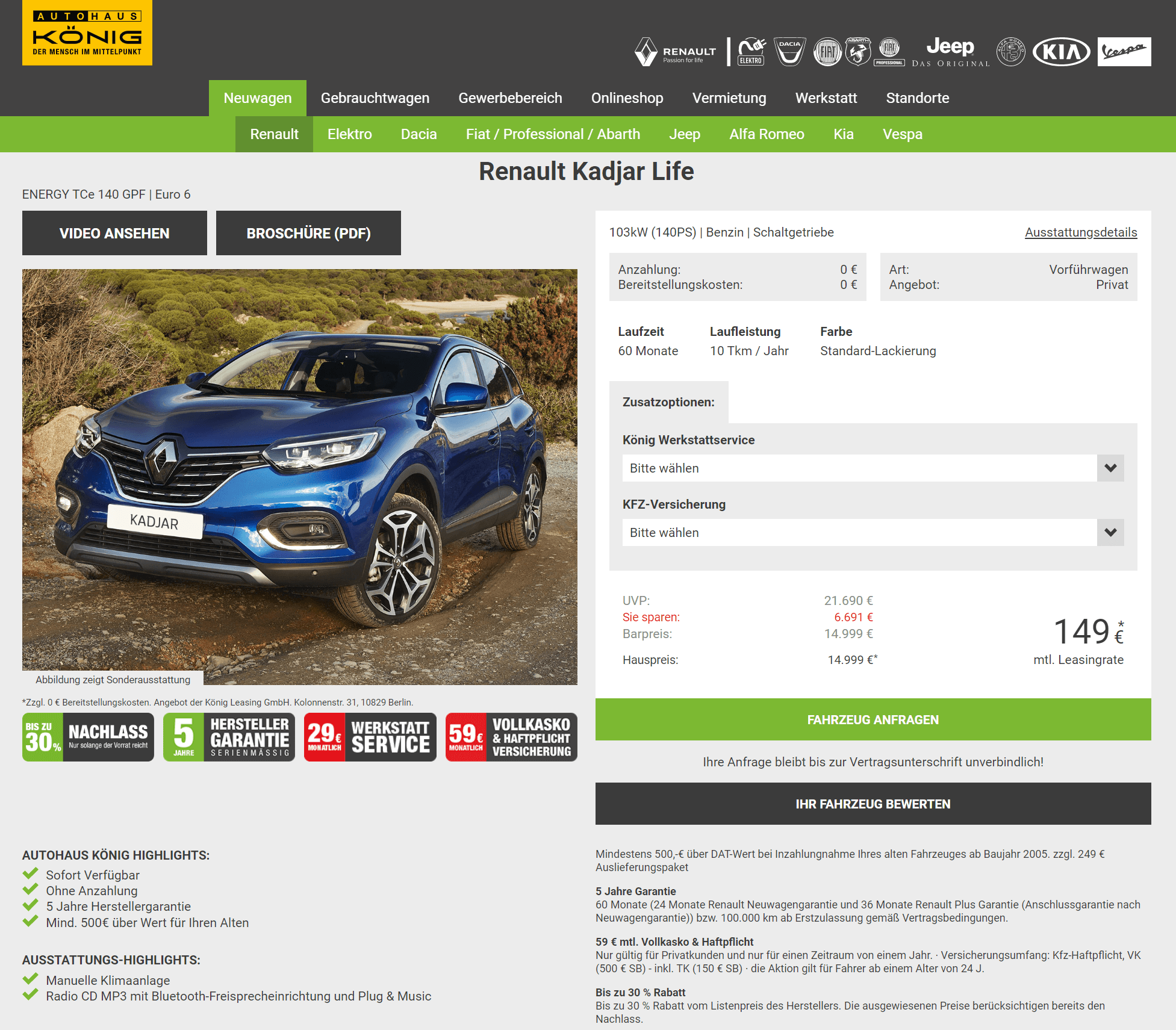Click the 'Abbildung zeigt Sonderausstattung' caption

tap(113, 680)
